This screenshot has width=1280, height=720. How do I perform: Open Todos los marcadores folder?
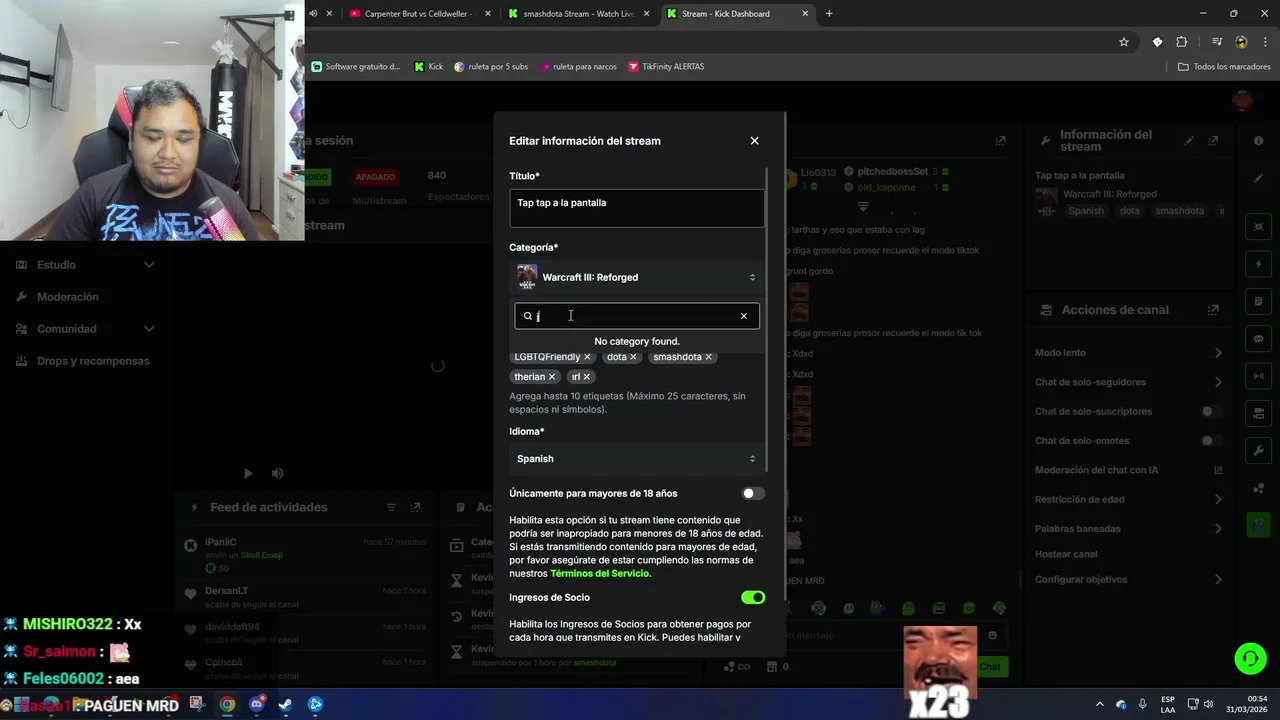click(1224, 67)
